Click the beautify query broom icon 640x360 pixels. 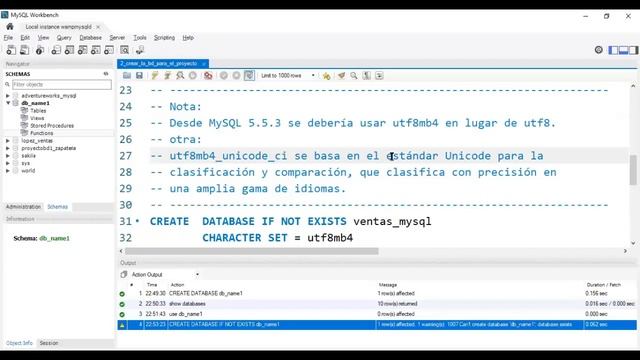(341, 76)
